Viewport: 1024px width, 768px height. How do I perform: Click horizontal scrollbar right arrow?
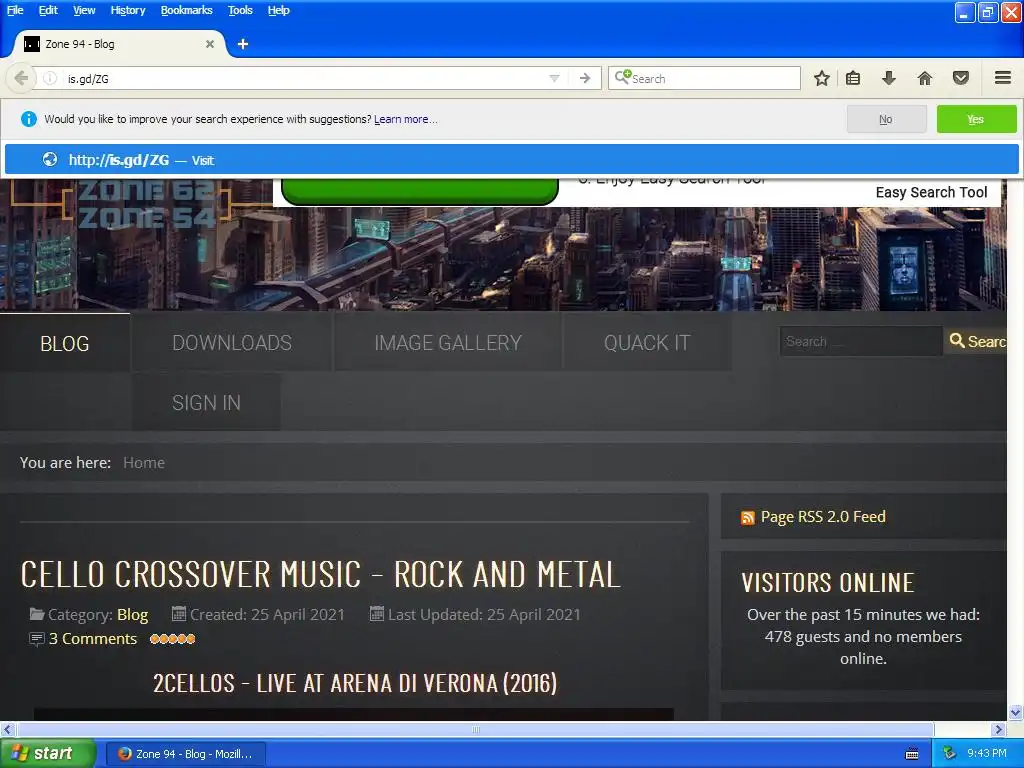[998, 729]
